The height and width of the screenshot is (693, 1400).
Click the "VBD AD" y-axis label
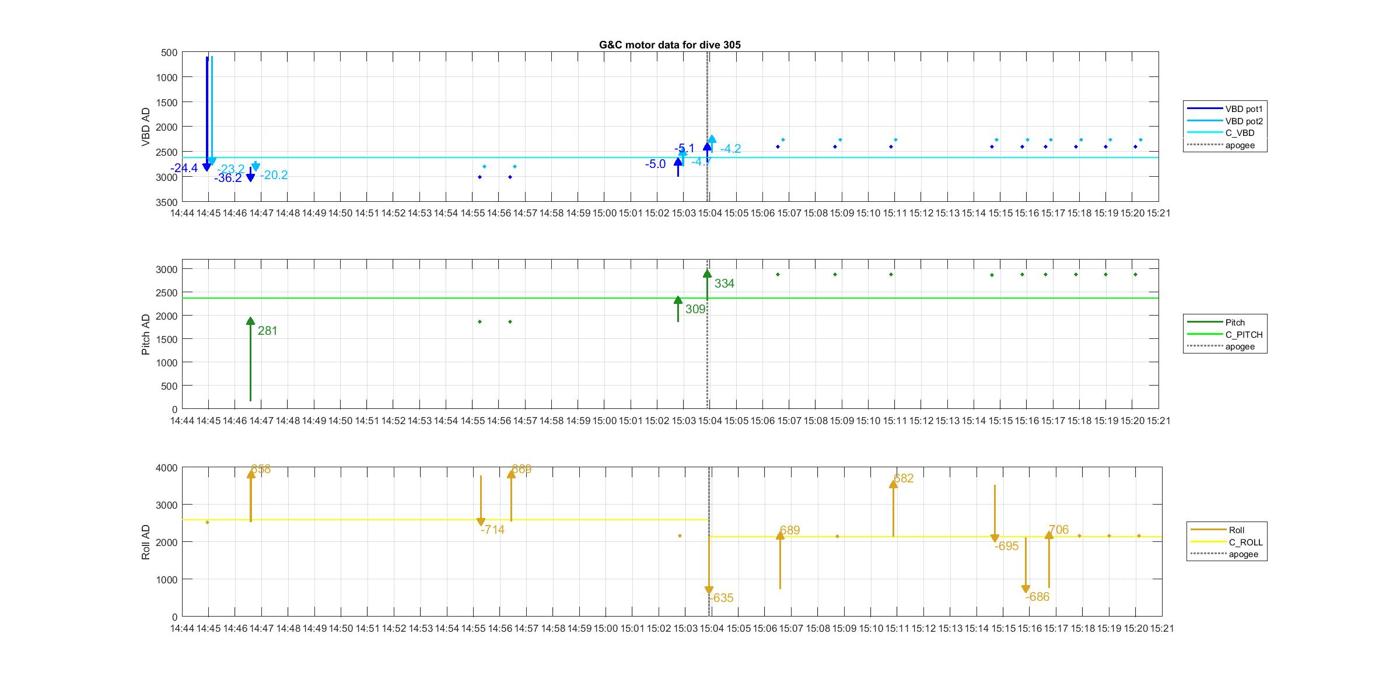(146, 127)
